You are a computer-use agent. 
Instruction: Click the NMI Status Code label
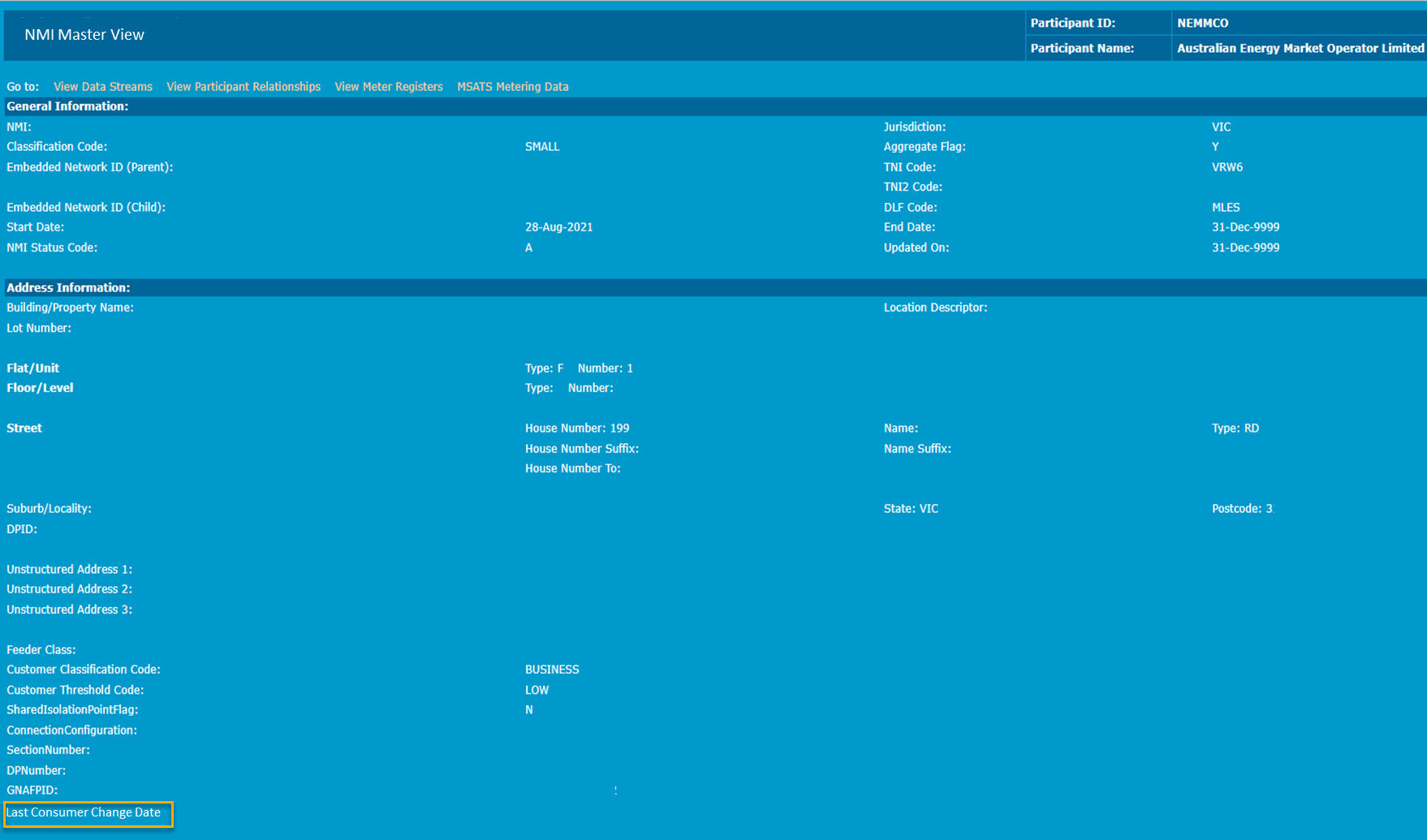[52, 248]
